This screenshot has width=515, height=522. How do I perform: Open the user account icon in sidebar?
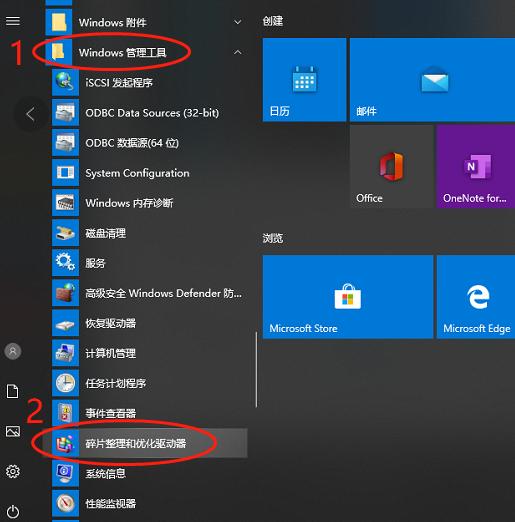pos(13,351)
